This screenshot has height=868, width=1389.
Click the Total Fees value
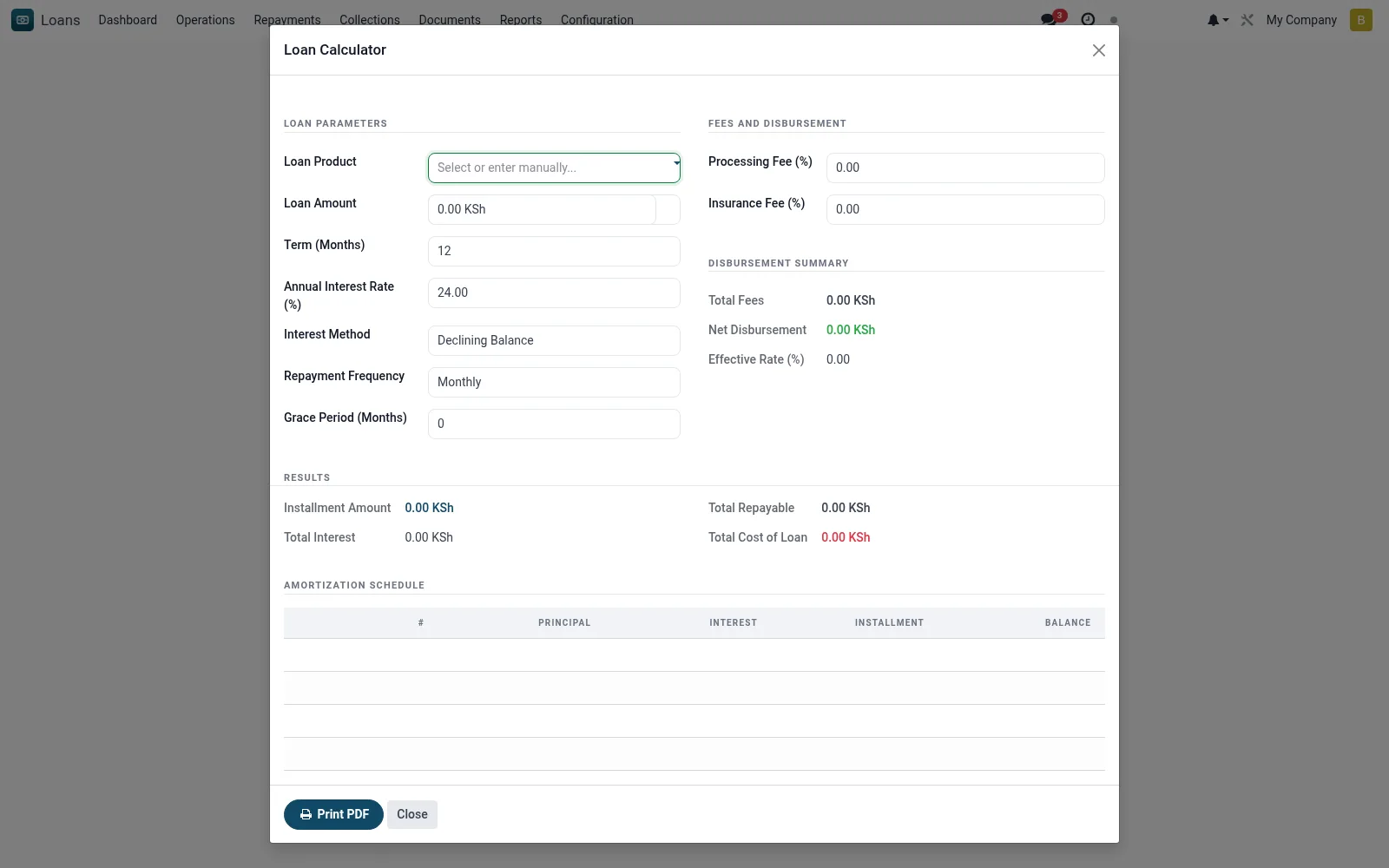[x=851, y=300]
